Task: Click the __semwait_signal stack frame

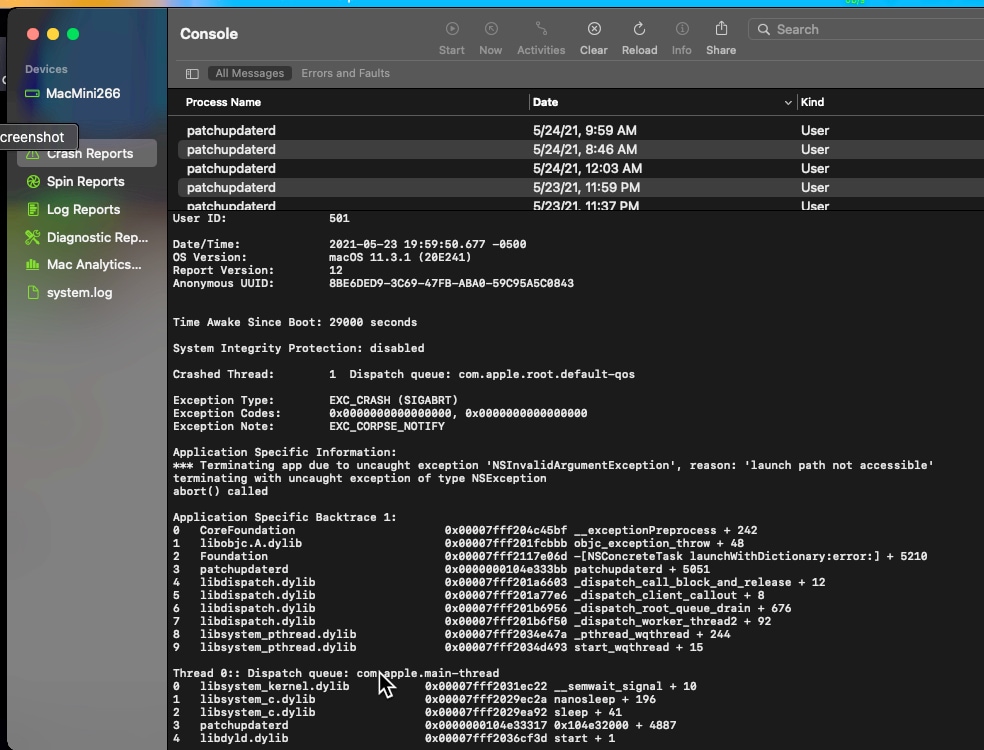Action: coord(434,687)
